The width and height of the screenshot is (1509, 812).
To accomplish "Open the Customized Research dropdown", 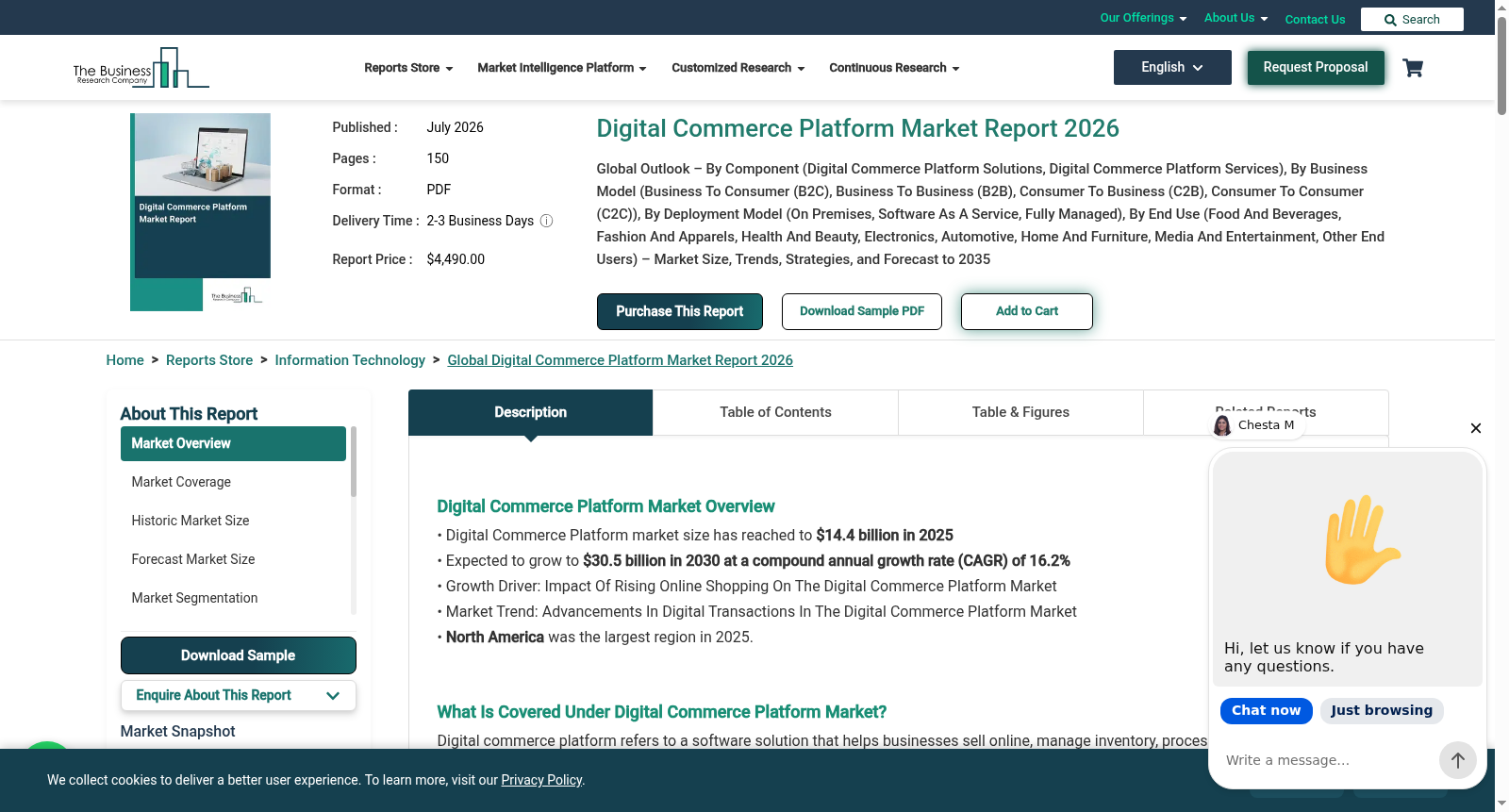I will (x=738, y=68).
